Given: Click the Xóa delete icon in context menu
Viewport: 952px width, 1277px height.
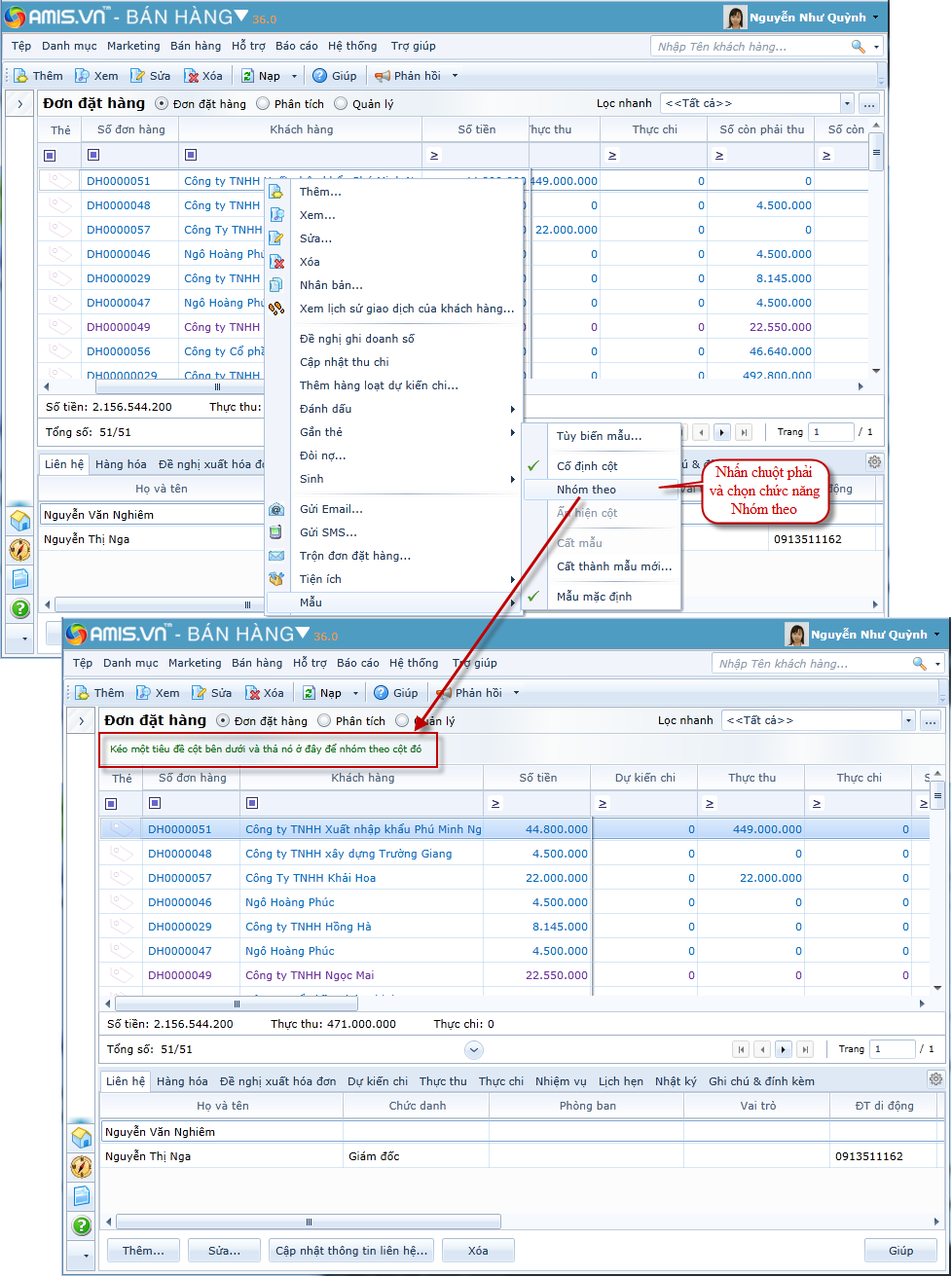Looking at the screenshot, I should (x=276, y=262).
